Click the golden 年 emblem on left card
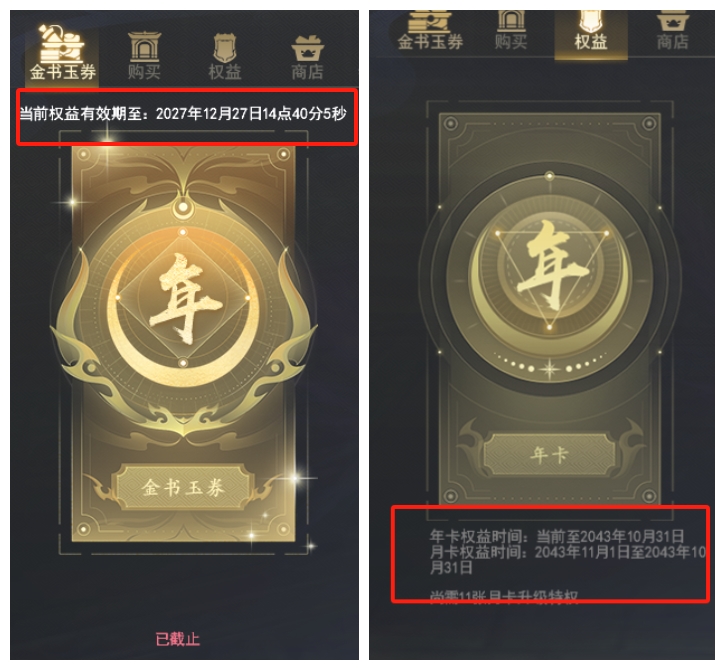Viewport: 725px width, 670px height. (x=184, y=298)
